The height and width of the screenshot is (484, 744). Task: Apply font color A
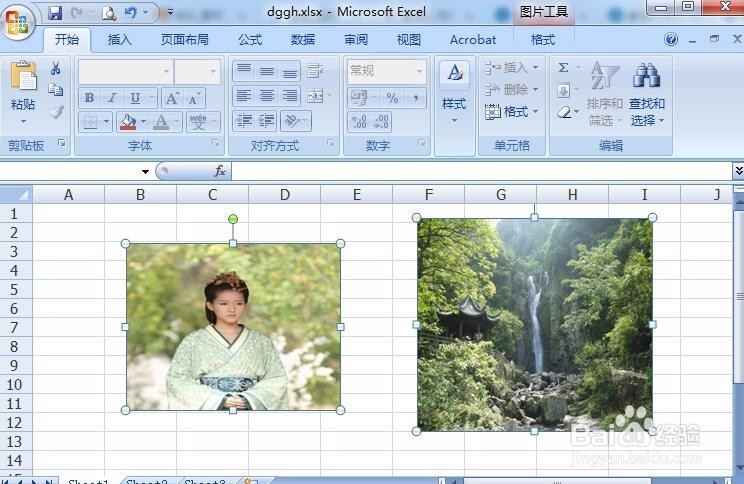point(161,122)
